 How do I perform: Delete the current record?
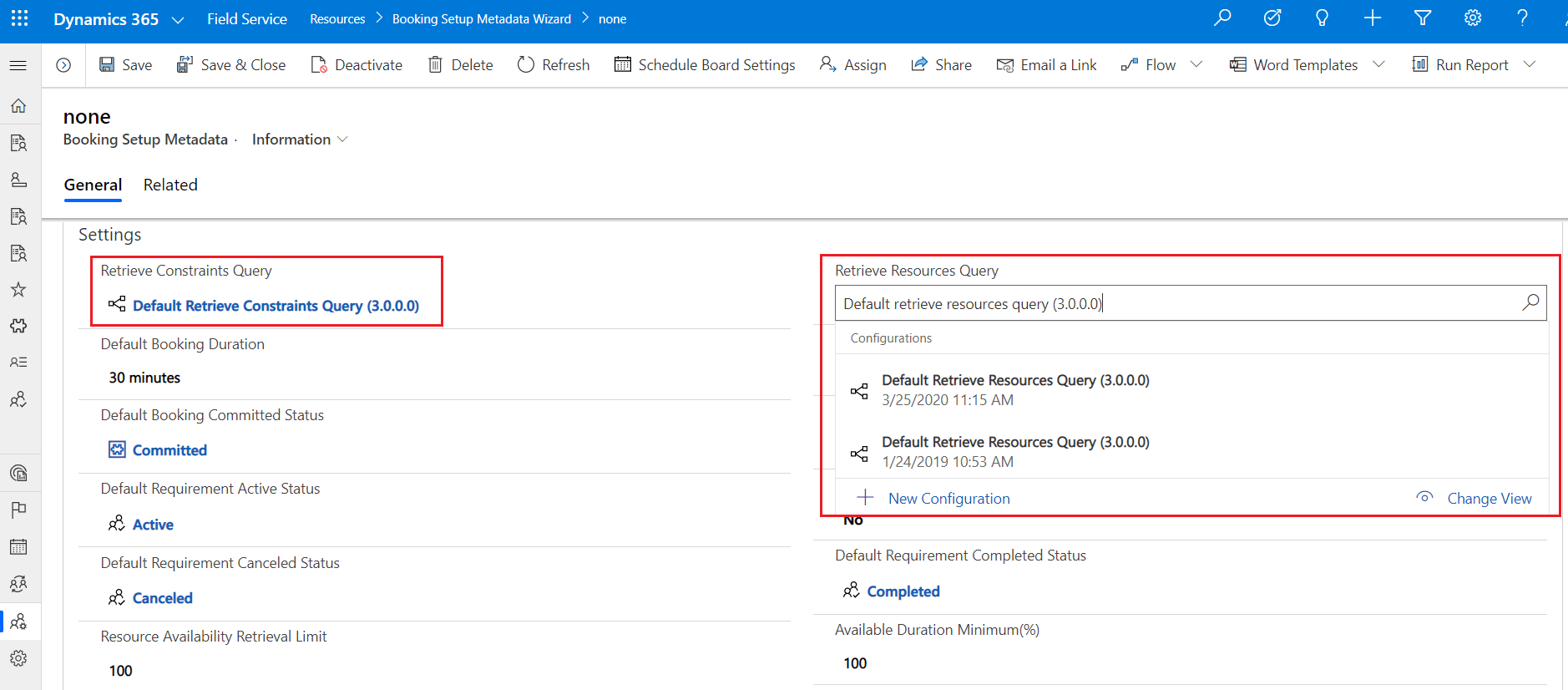click(x=460, y=65)
